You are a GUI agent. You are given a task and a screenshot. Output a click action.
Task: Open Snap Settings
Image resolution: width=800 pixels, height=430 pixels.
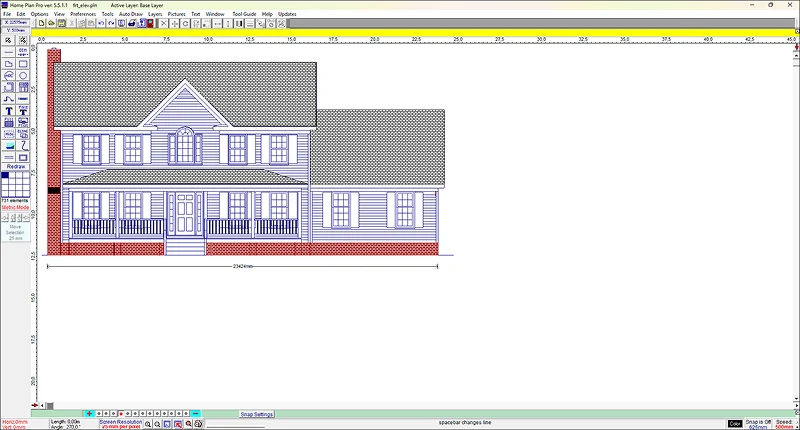(x=257, y=414)
